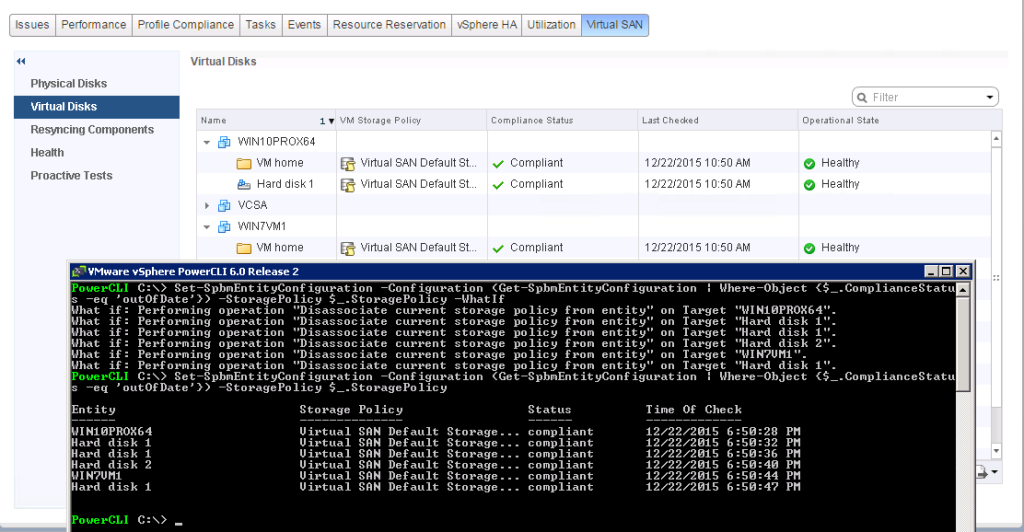Screen dimensions: 1024x532
Task: Collapse the WIN10PROX64 tree node
Action: (x=207, y=142)
